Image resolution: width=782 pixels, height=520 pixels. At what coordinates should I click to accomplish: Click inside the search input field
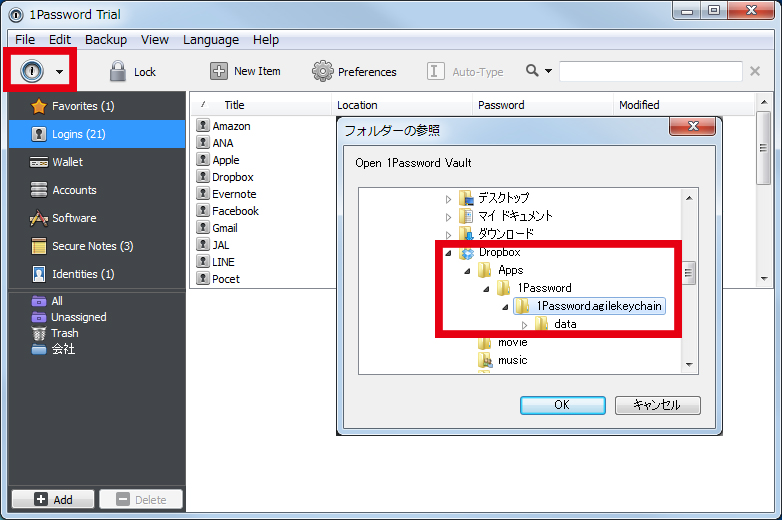(x=651, y=71)
